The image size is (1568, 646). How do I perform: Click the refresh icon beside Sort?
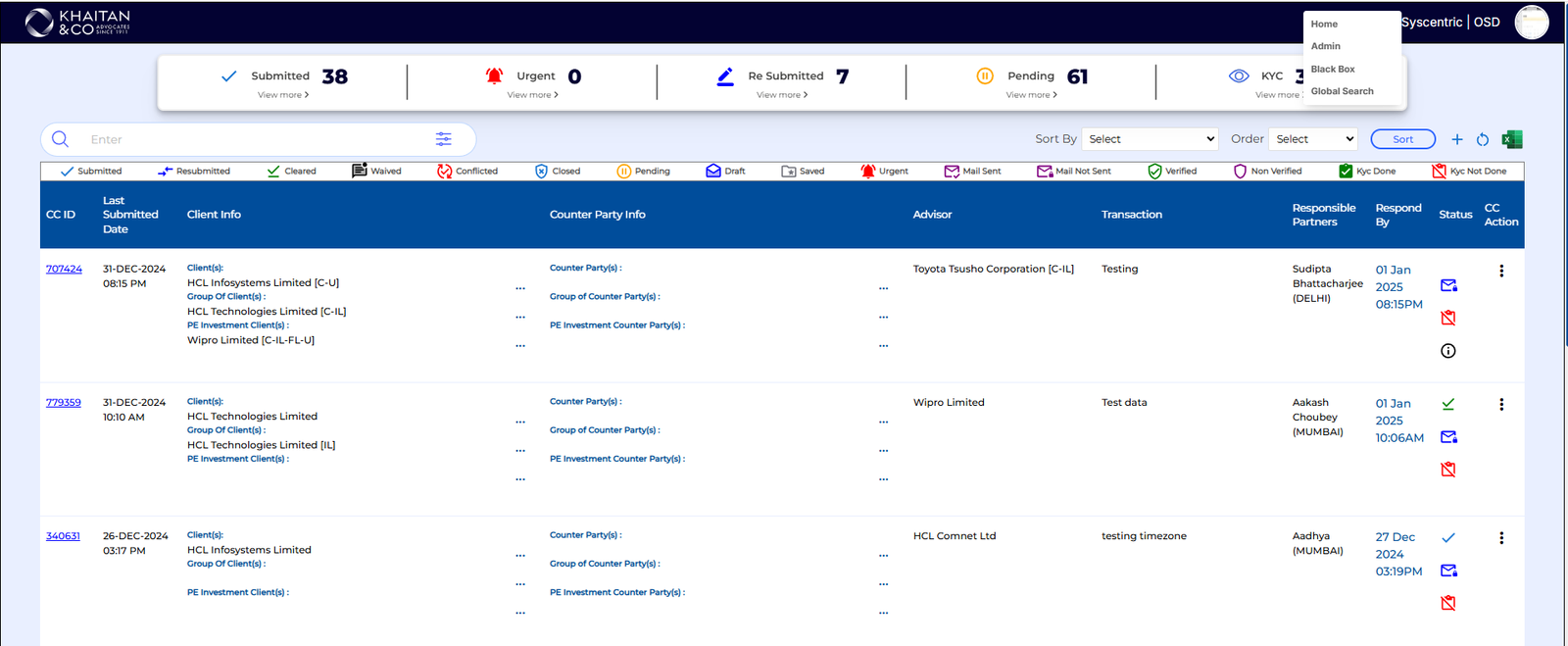(1483, 139)
